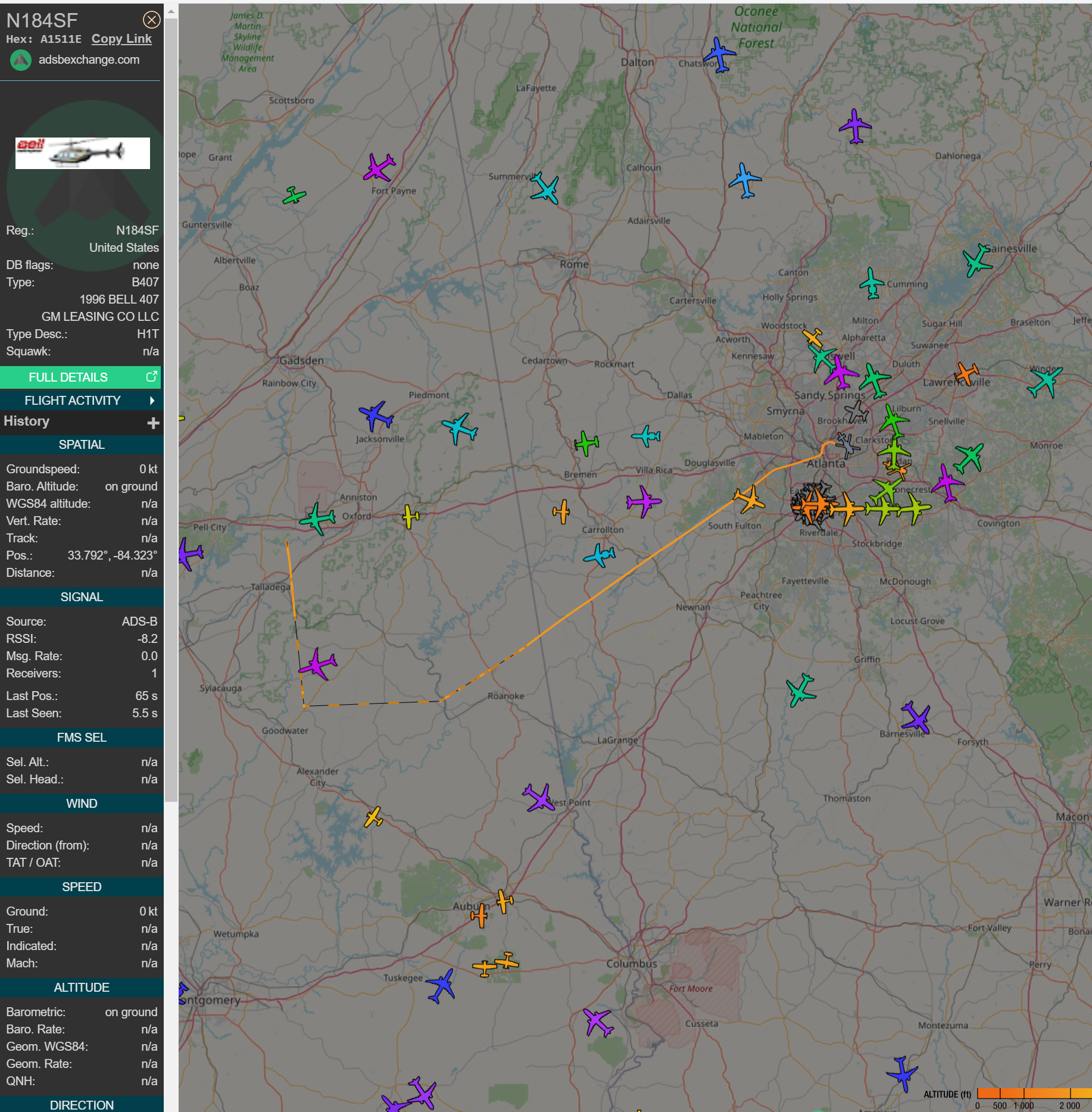Click the Atlanta city label
1092x1112 pixels.
[826, 464]
